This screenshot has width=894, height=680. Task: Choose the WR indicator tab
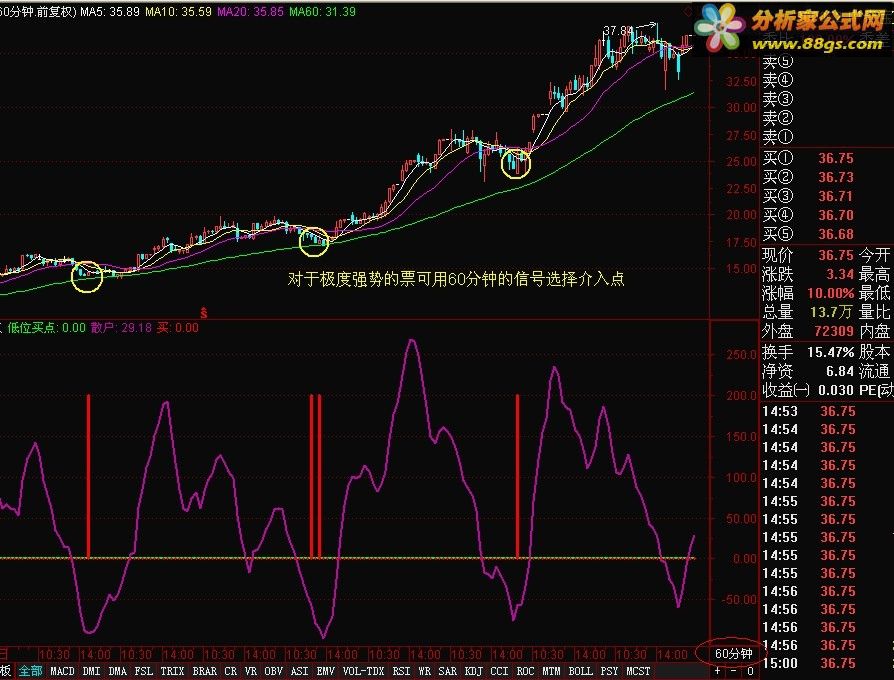[425, 671]
